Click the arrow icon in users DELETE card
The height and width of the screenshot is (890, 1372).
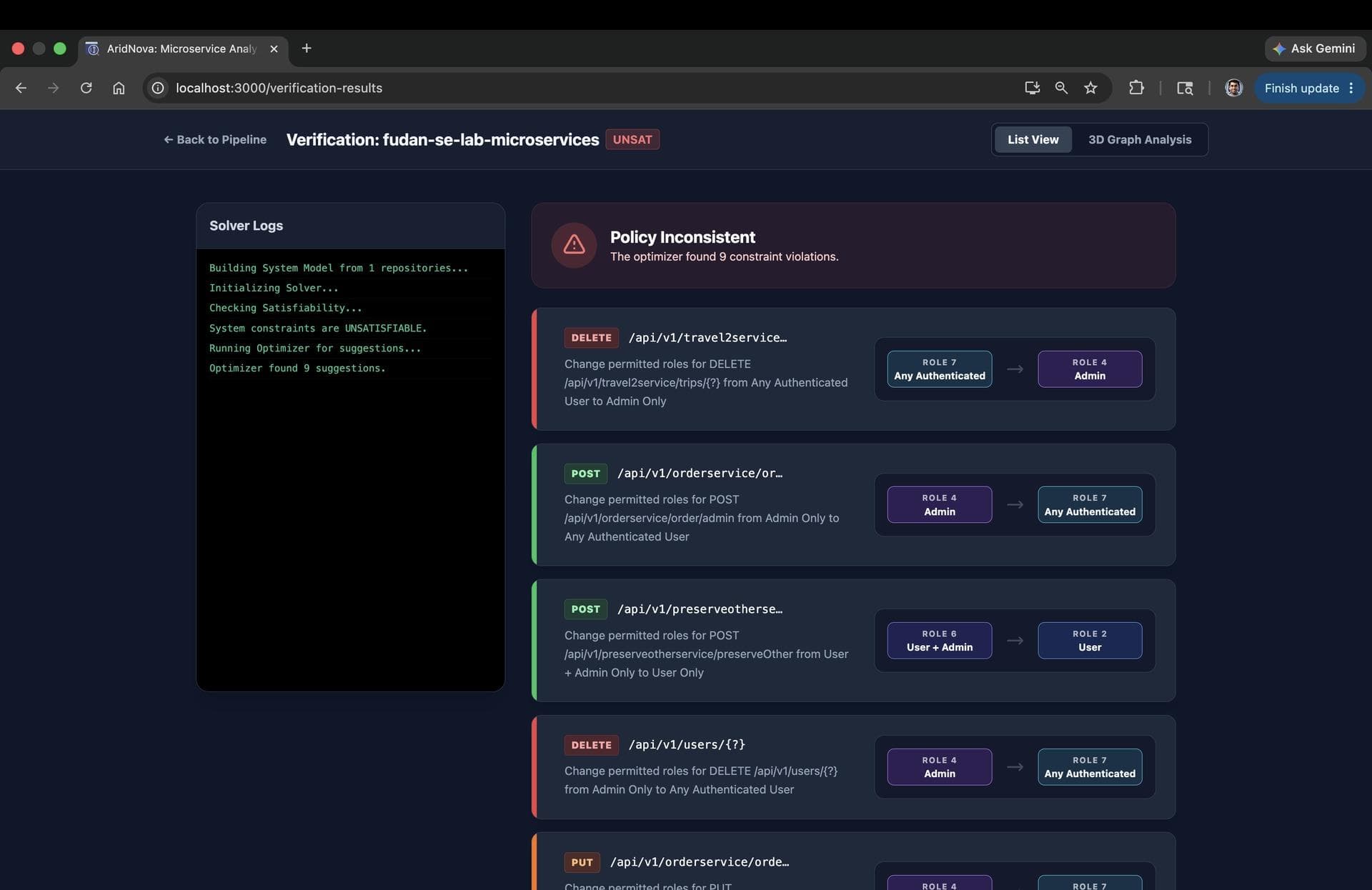pos(1015,767)
